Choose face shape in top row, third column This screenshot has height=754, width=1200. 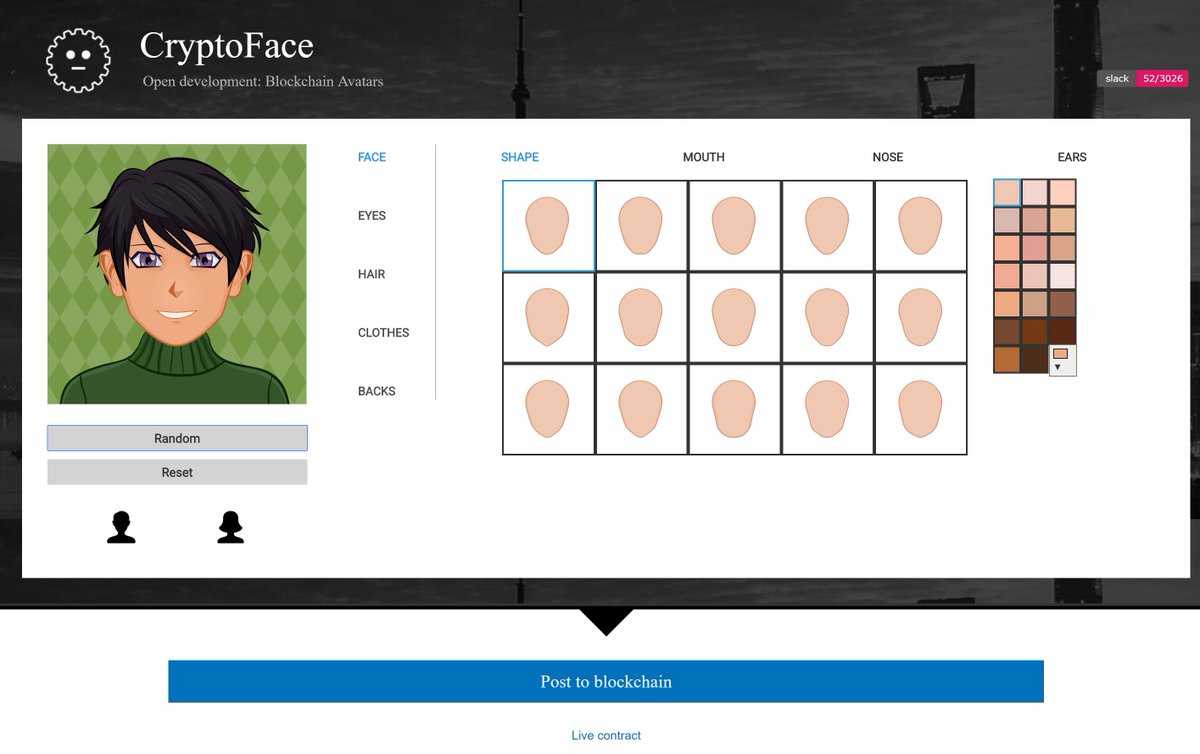point(734,226)
